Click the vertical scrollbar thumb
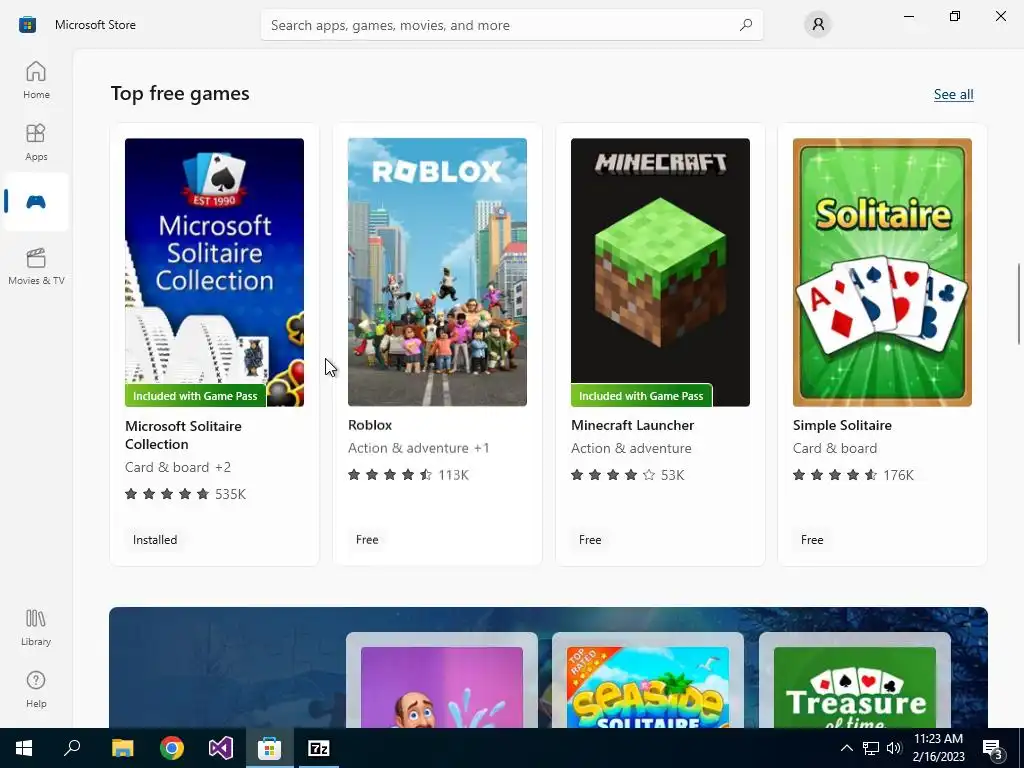This screenshot has height=768, width=1024. [x=1019, y=304]
